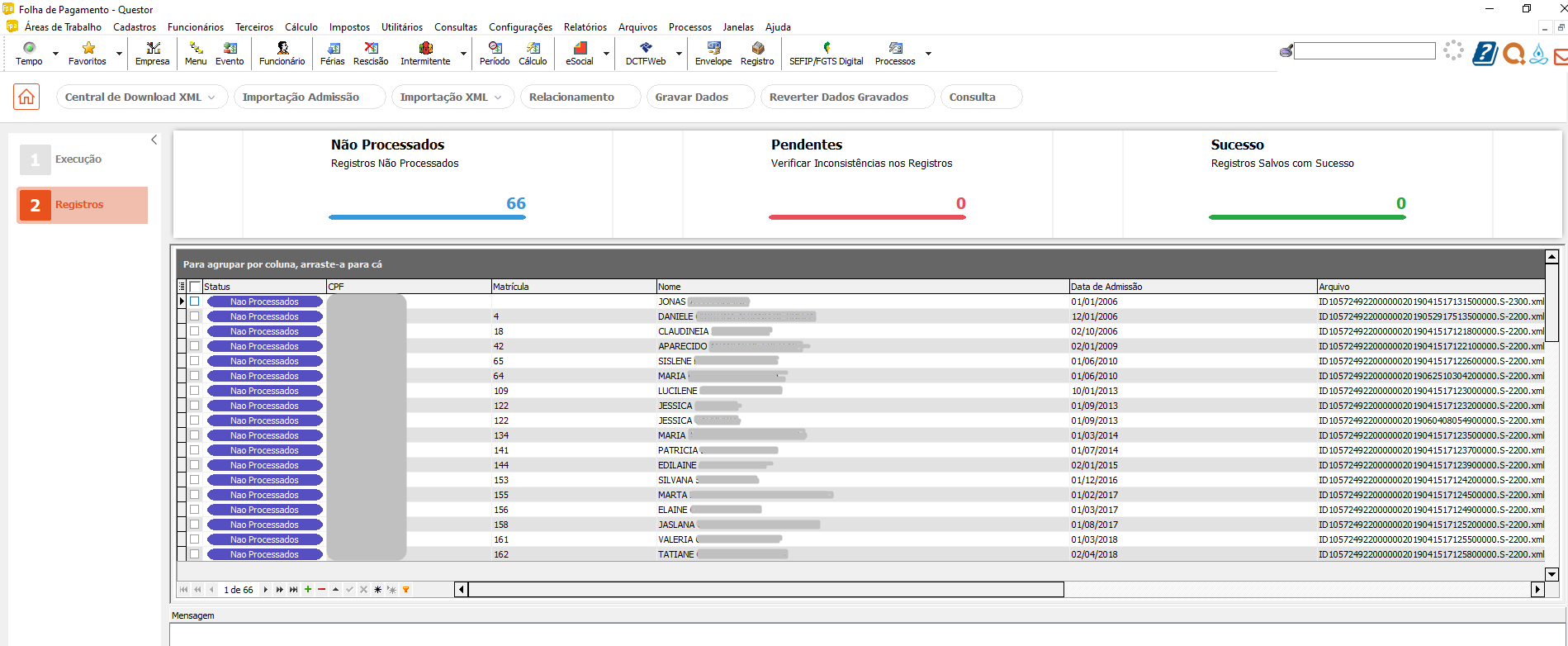
Task: Click the toolbar search input field
Action: click(1364, 51)
